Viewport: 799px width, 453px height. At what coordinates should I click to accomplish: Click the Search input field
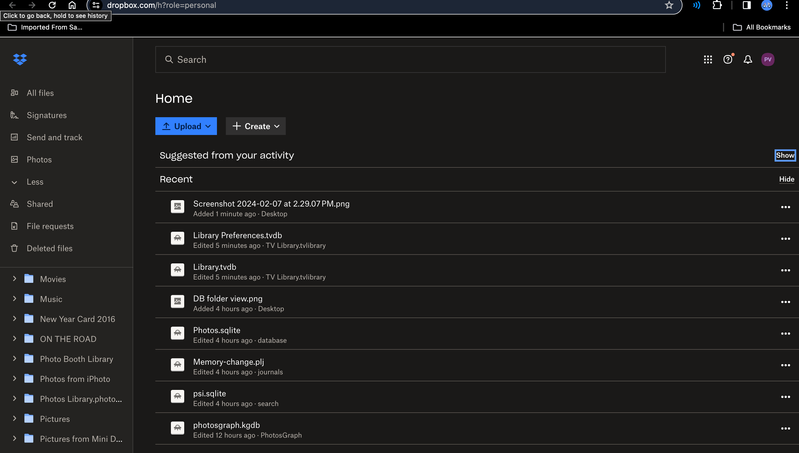point(410,60)
